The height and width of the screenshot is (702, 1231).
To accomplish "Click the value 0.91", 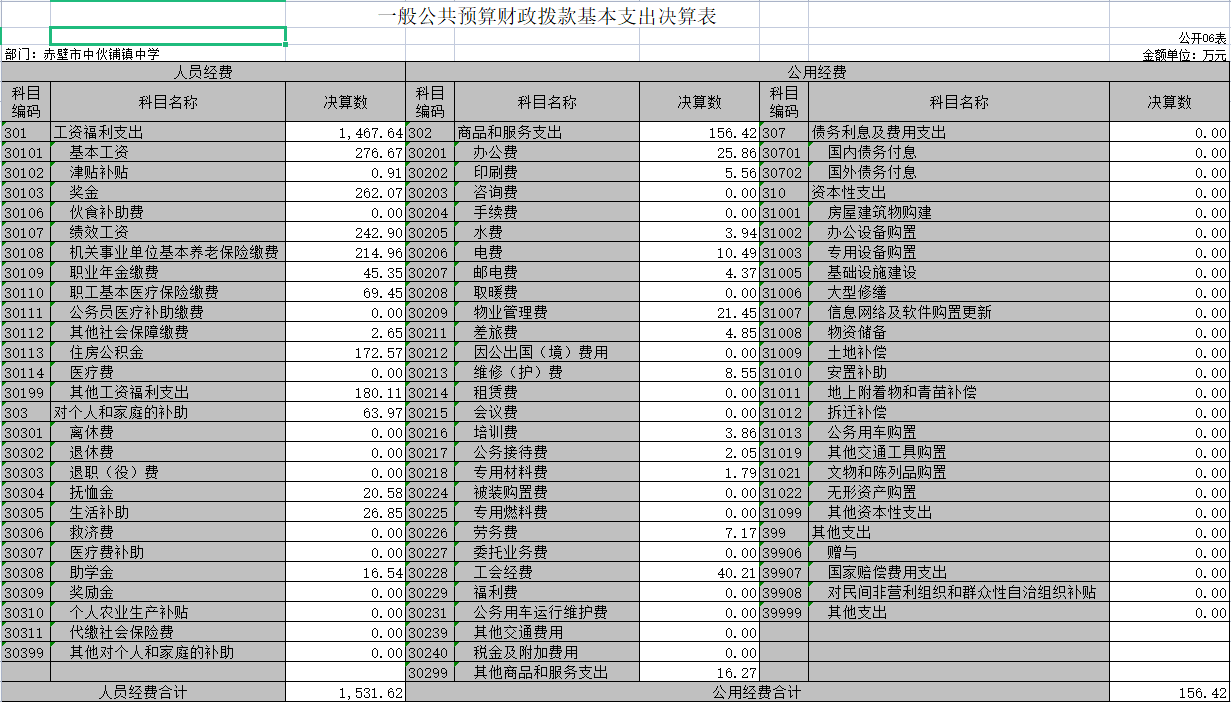I will click(x=345, y=172).
